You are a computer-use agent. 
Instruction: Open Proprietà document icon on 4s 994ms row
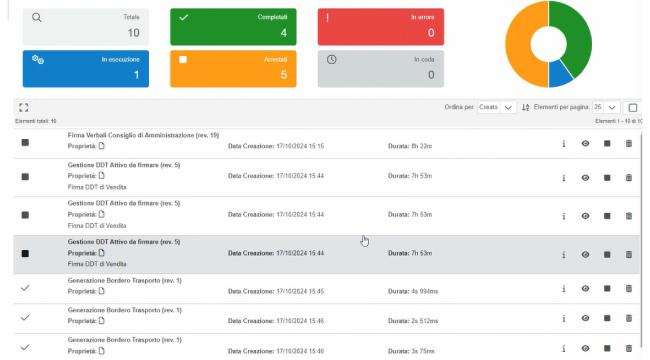[102, 291]
